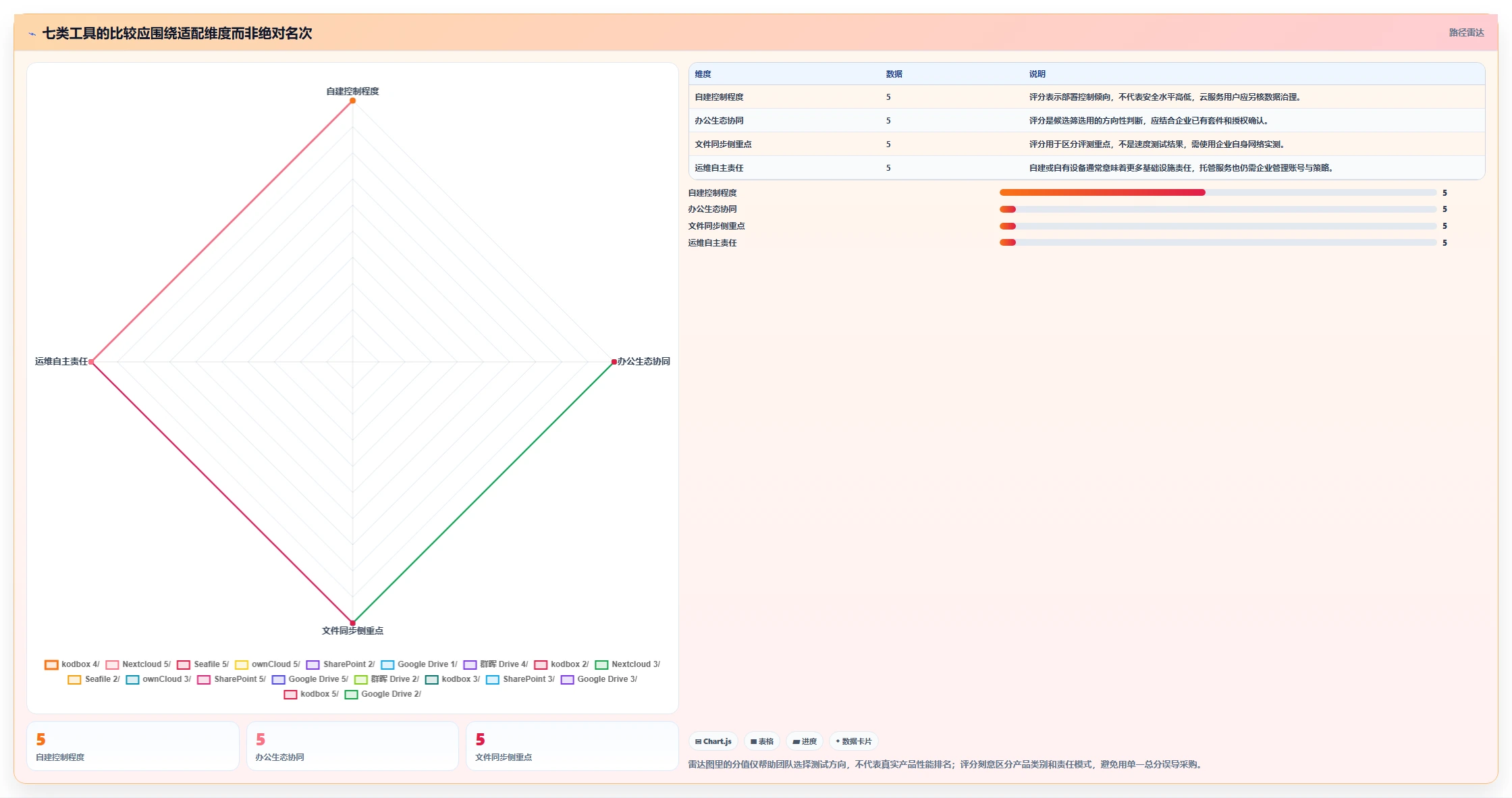Toggle the Nextcloud 5/ legend series

[x=138, y=664]
